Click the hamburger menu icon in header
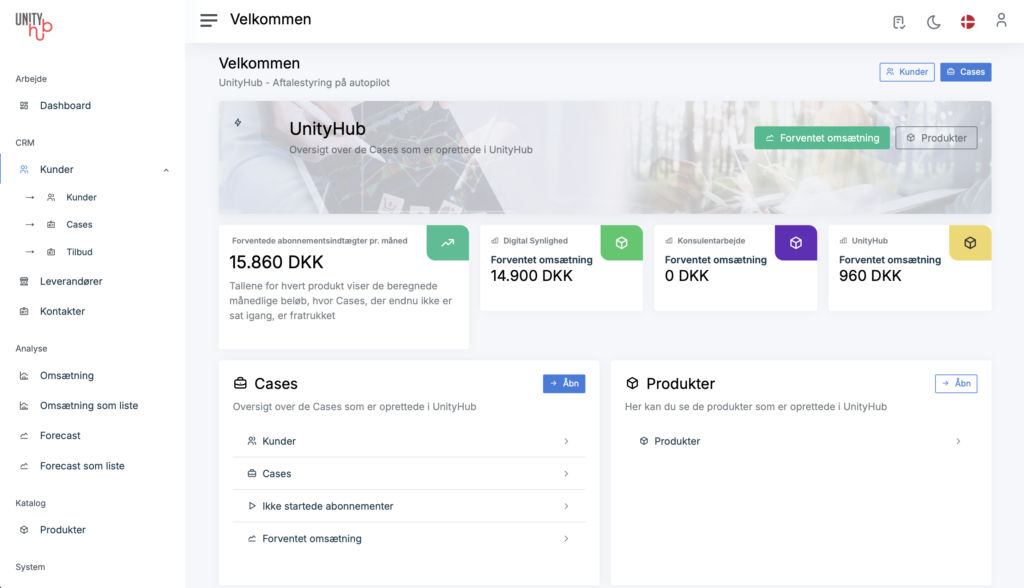1024x588 pixels. [208, 21]
